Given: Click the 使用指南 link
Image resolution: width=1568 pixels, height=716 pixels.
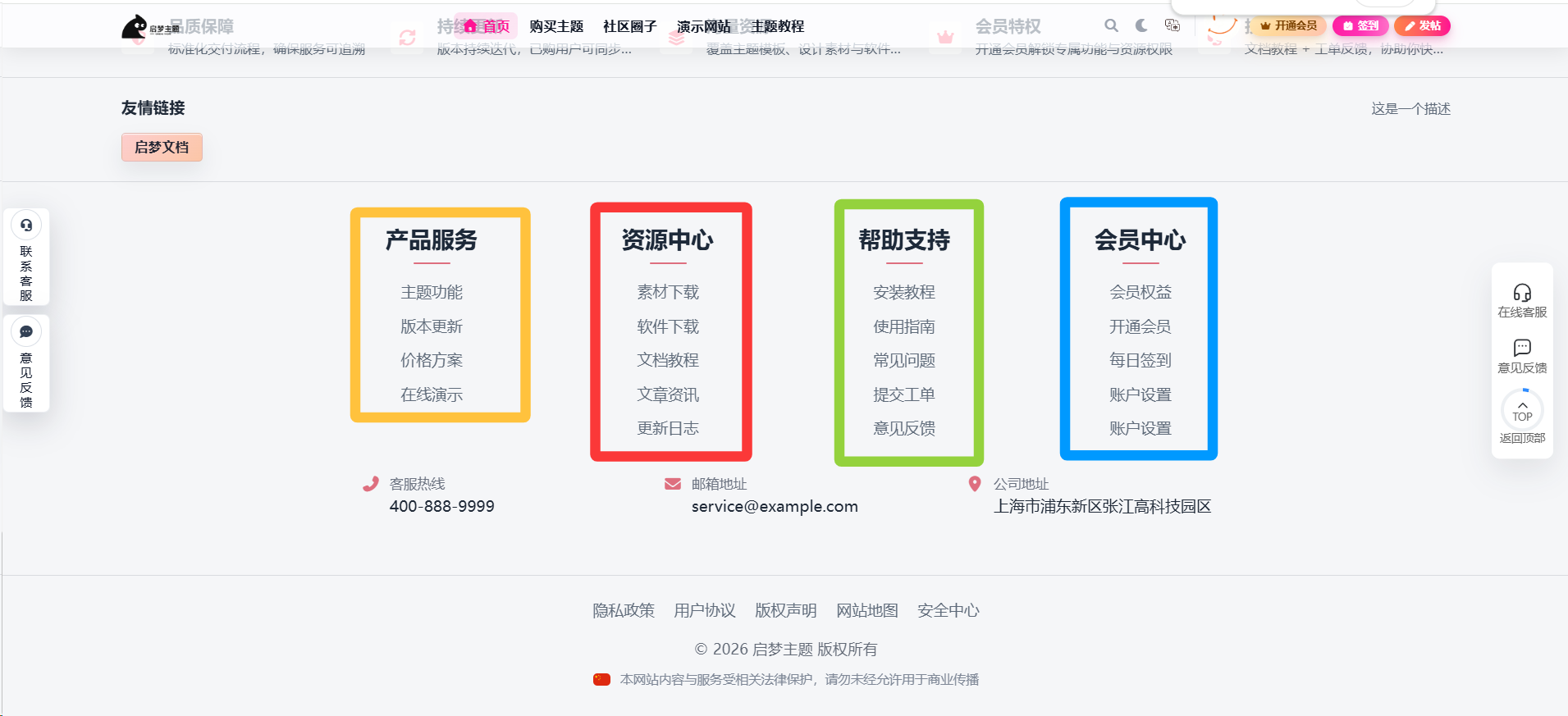Looking at the screenshot, I should pos(904,326).
